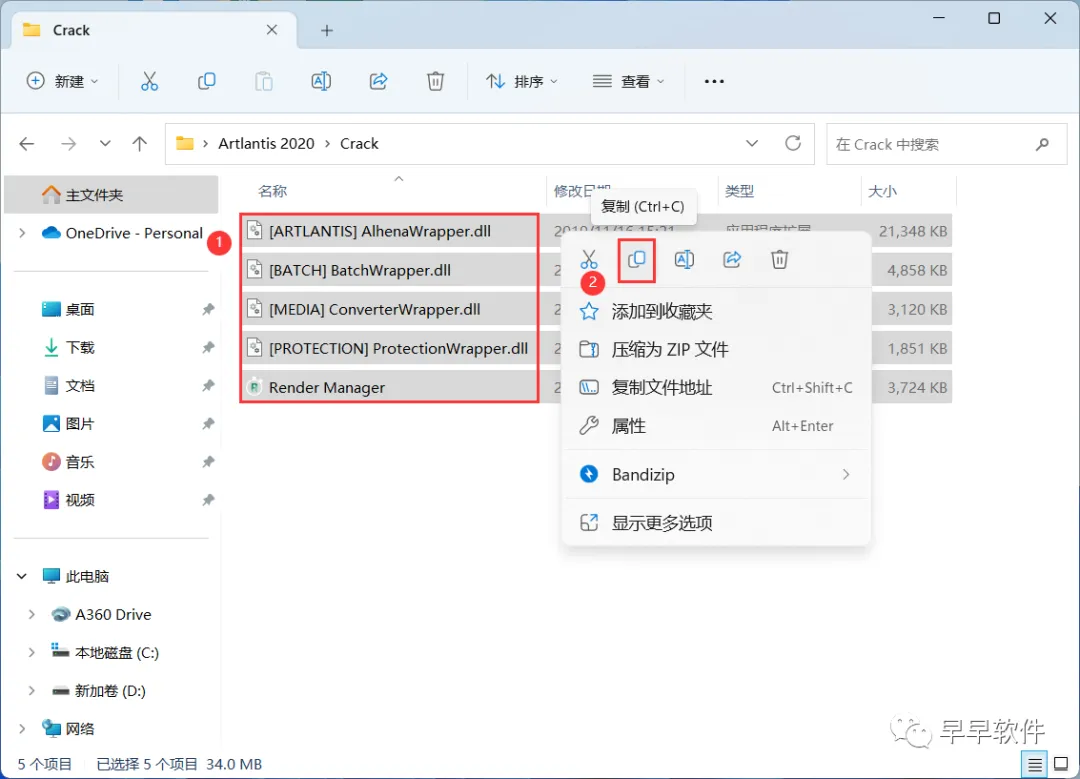The width and height of the screenshot is (1080, 779).
Task: Click Cut scissors in the context menu
Action: tap(588, 260)
